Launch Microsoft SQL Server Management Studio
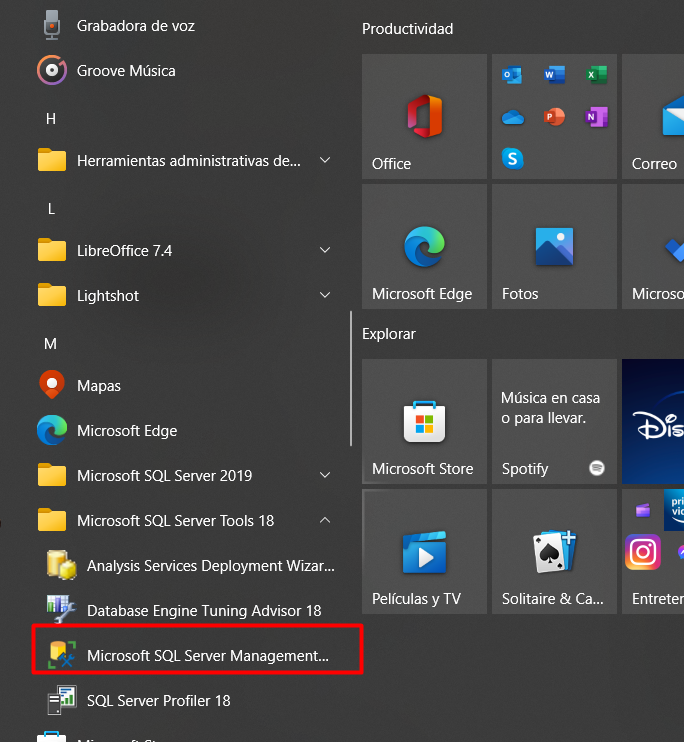Image resolution: width=684 pixels, height=742 pixels. point(207,656)
